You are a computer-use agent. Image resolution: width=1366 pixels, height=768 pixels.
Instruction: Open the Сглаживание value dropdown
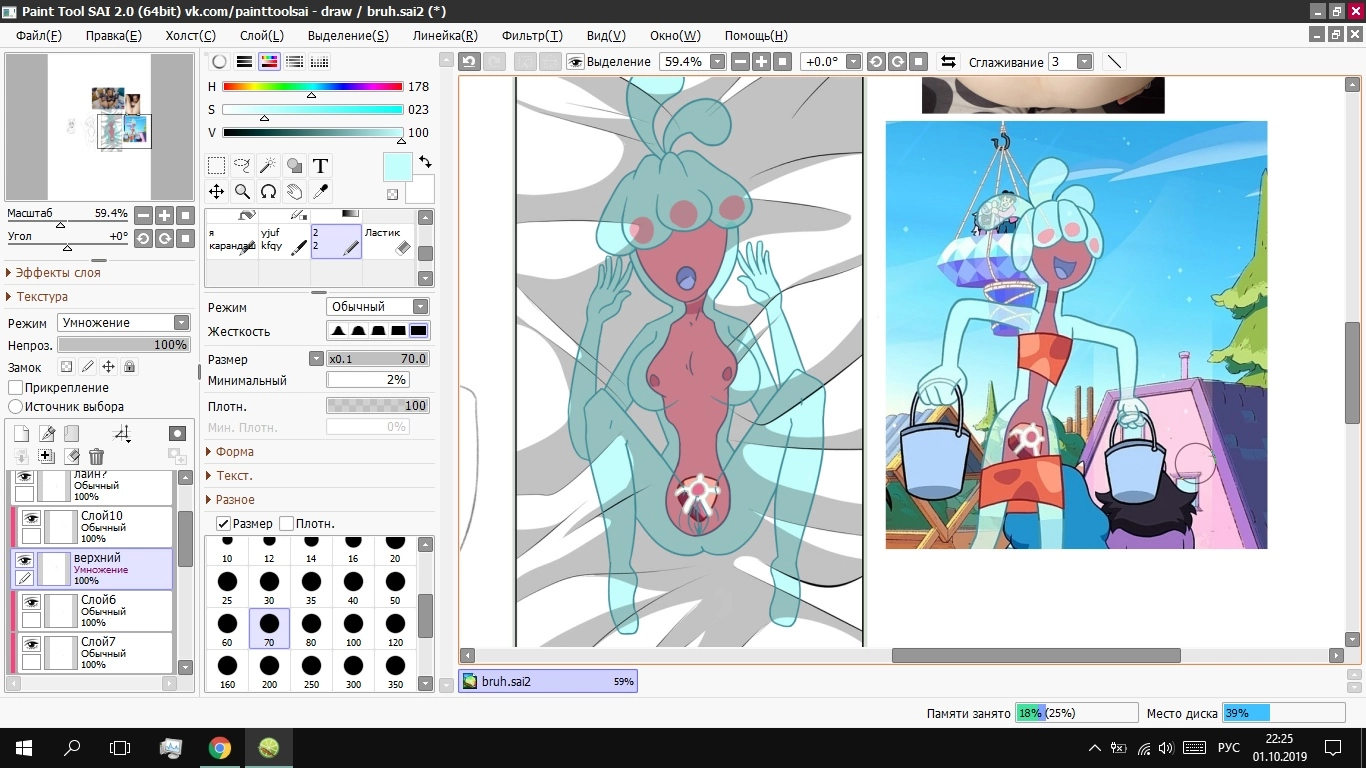pyautogui.click(x=1084, y=62)
